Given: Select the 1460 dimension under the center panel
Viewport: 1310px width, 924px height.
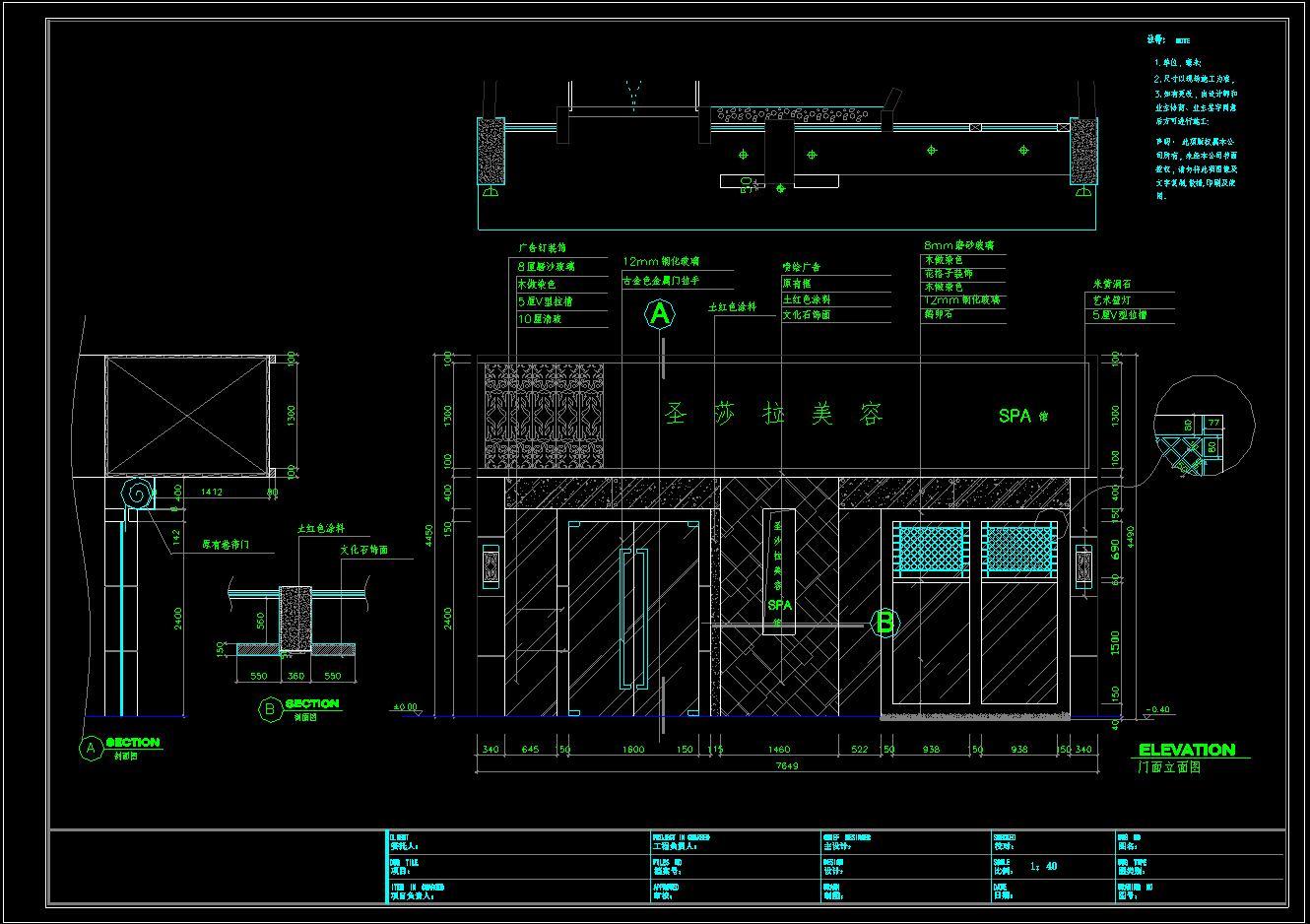Looking at the screenshot, I should (x=778, y=750).
